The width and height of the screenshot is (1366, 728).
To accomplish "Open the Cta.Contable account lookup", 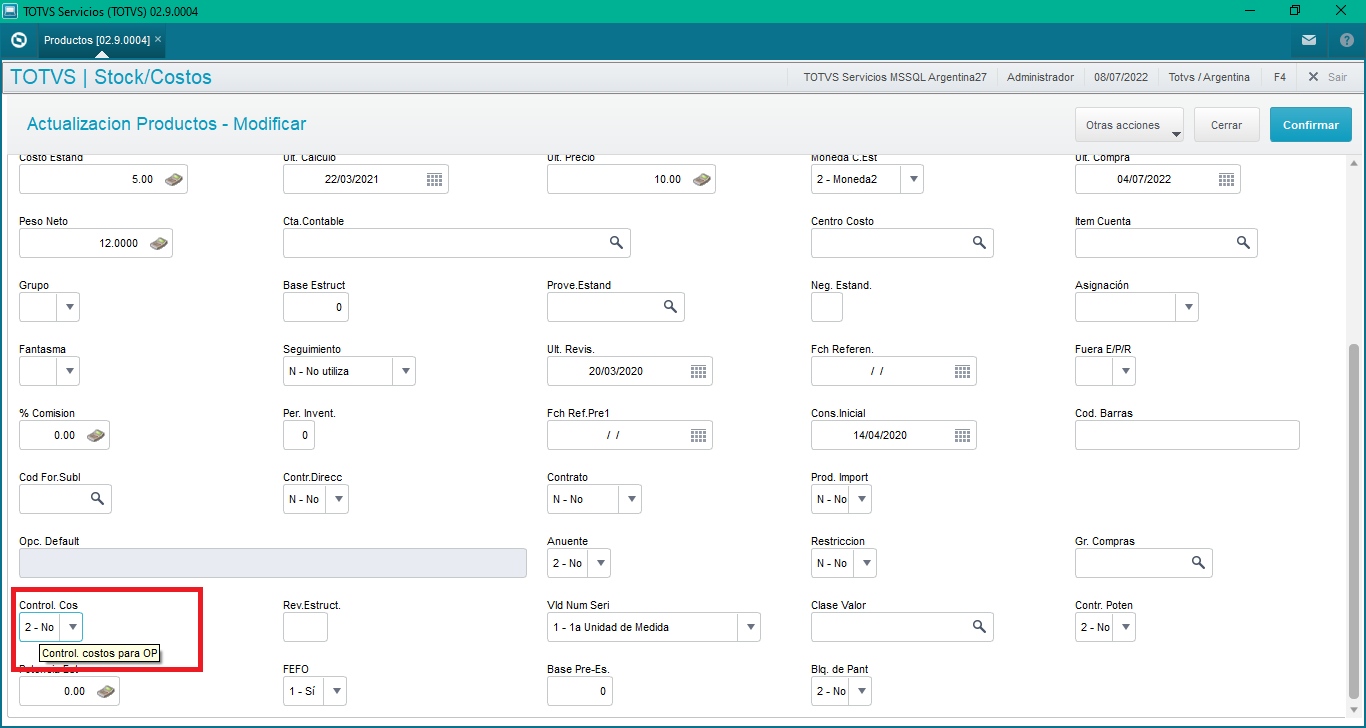I will (617, 242).
